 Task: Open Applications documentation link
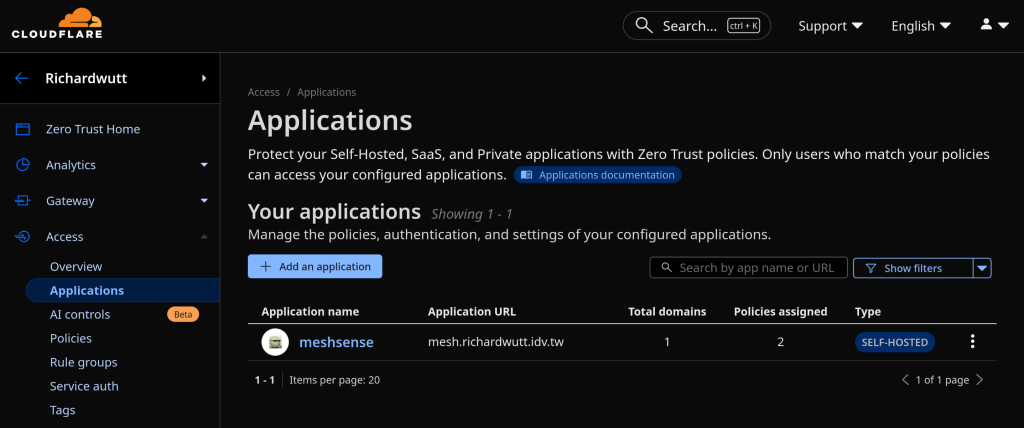click(x=598, y=175)
